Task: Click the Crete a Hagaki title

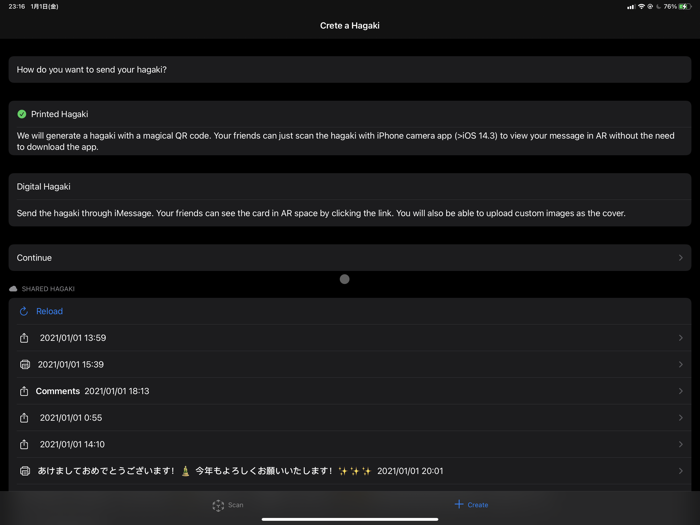Action: point(350,25)
